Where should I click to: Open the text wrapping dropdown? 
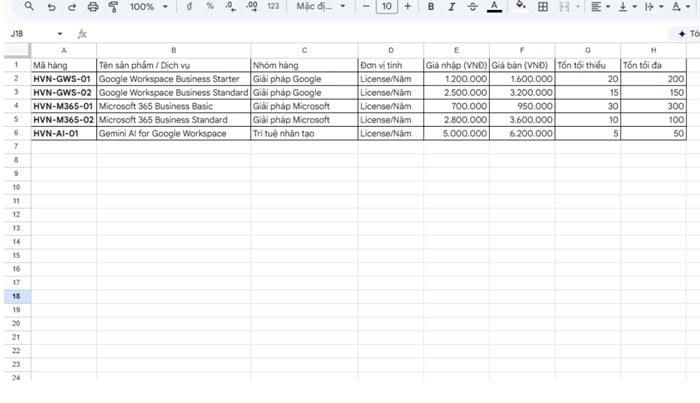click(x=654, y=7)
